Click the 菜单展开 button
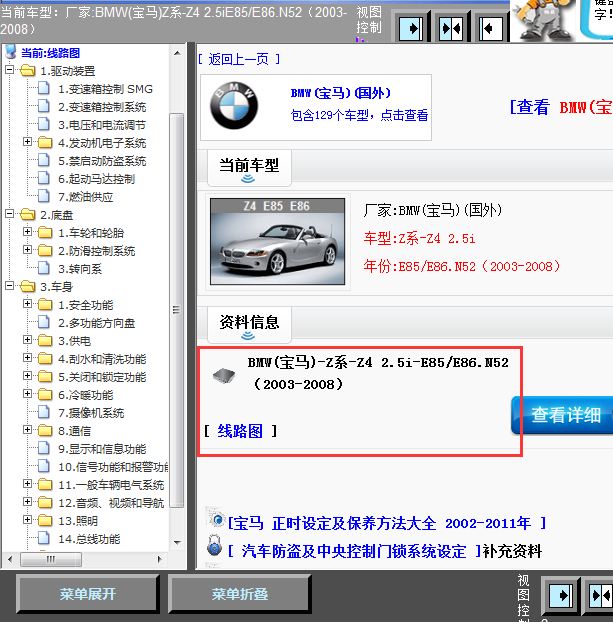This screenshot has height=622, width=613. click(88, 594)
